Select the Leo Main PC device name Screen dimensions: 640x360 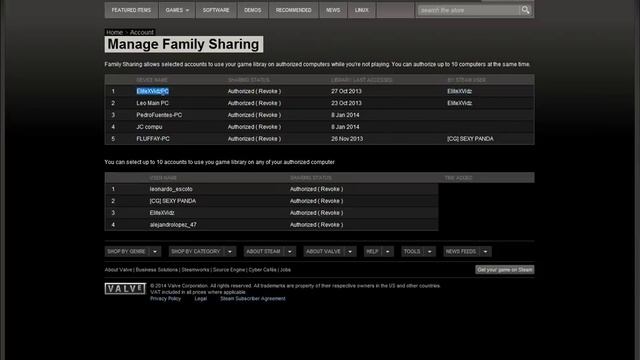pos(152,103)
